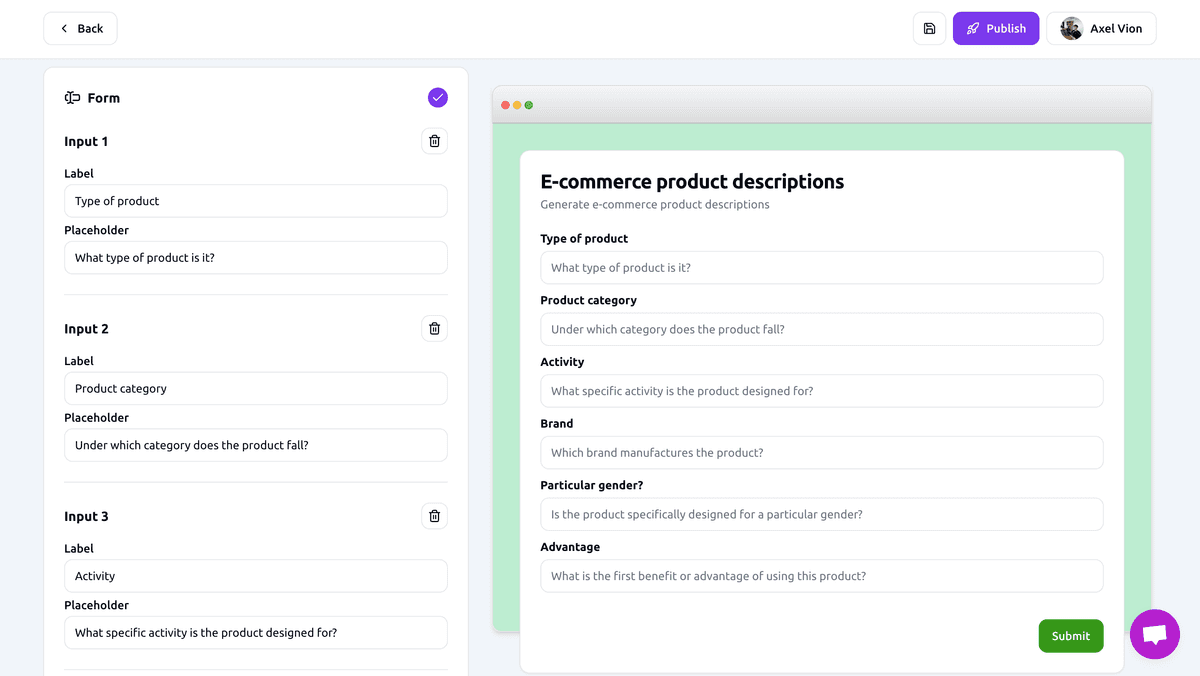This screenshot has width=1200, height=676.
Task: Delete Input 1 with trash icon
Action: coord(434,141)
